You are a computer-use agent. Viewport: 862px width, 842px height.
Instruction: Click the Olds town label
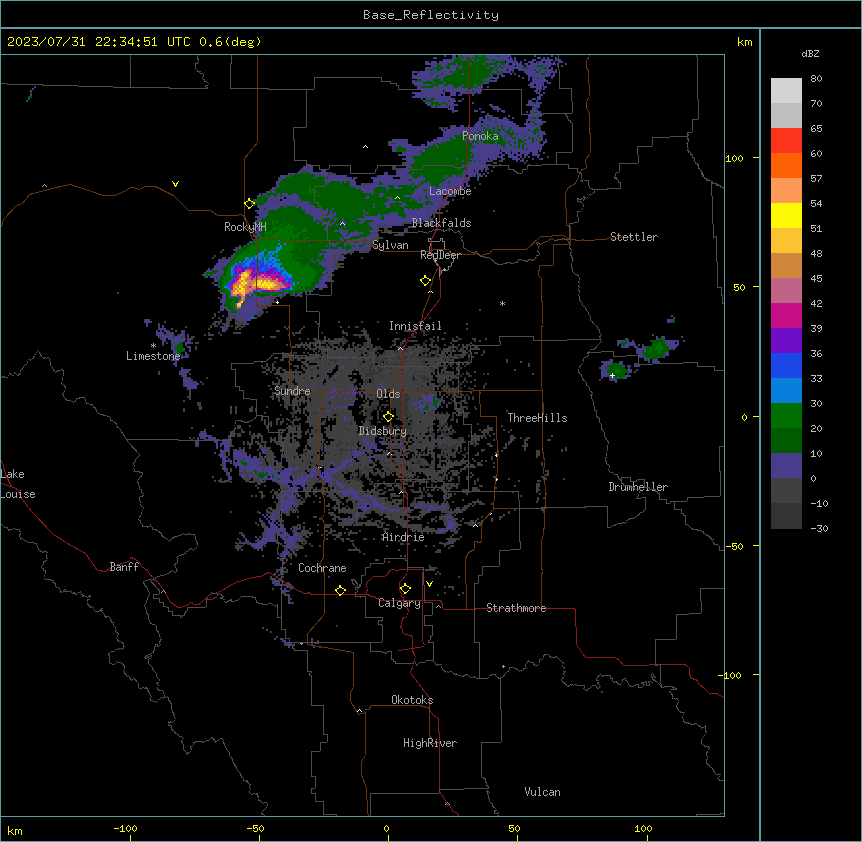pyautogui.click(x=388, y=394)
